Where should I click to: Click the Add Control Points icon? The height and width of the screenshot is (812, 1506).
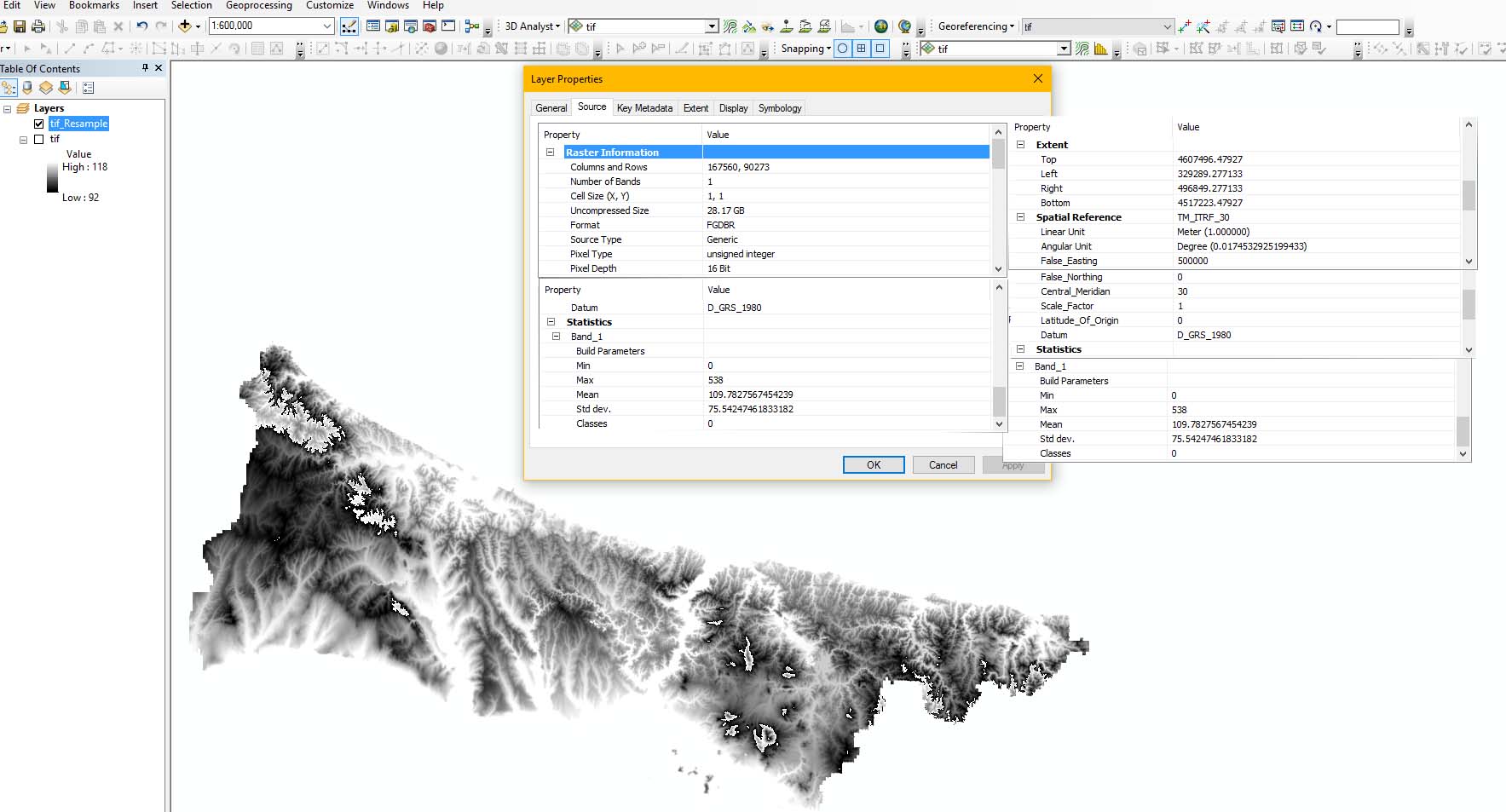point(1185,26)
